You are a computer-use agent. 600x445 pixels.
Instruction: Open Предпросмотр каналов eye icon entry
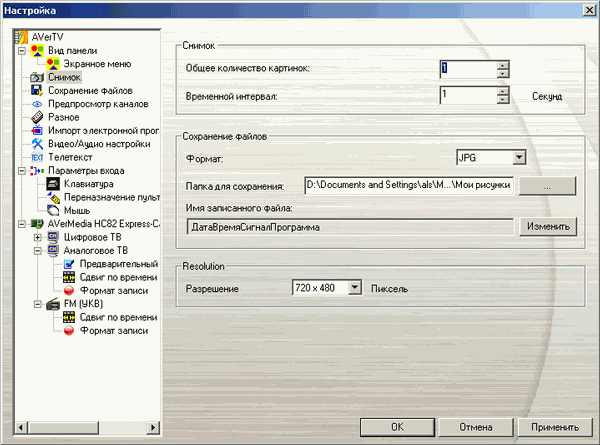coord(38,104)
